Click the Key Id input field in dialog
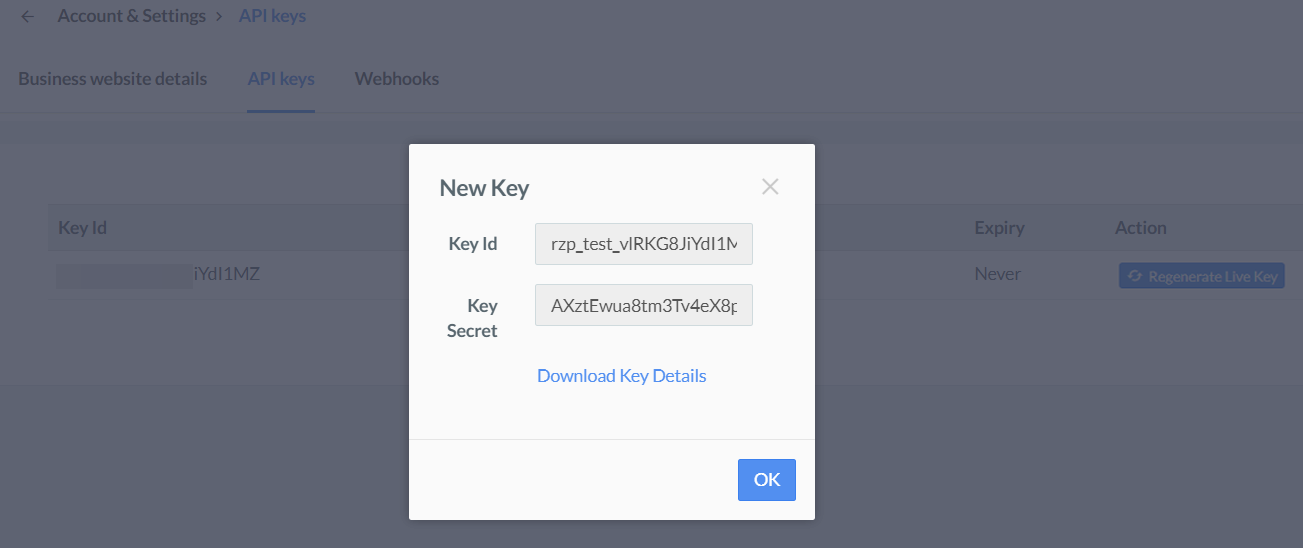The width and height of the screenshot is (1303, 548). (644, 244)
